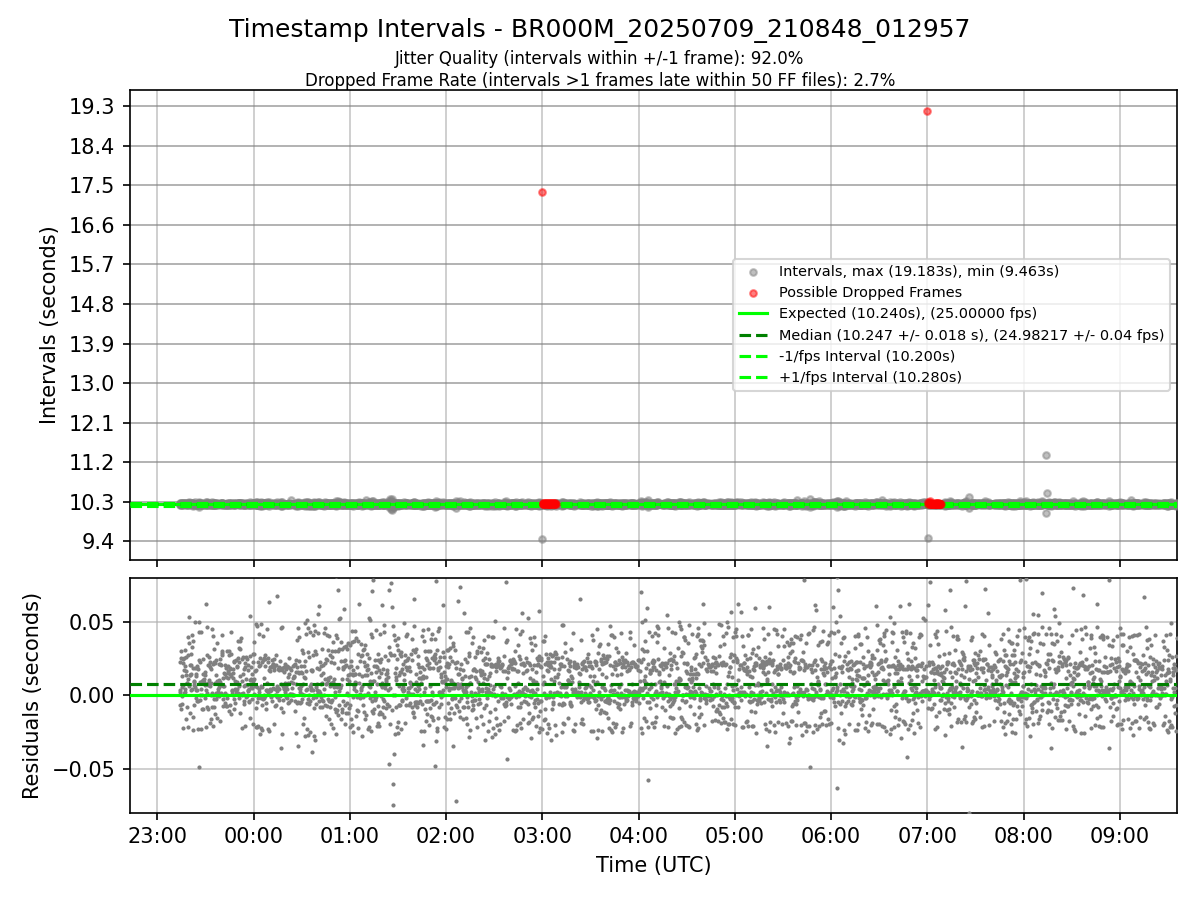Click the x-axis tick label '08:00'
The height and width of the screenshot is (900, 1200).
tap(1023, 836)
